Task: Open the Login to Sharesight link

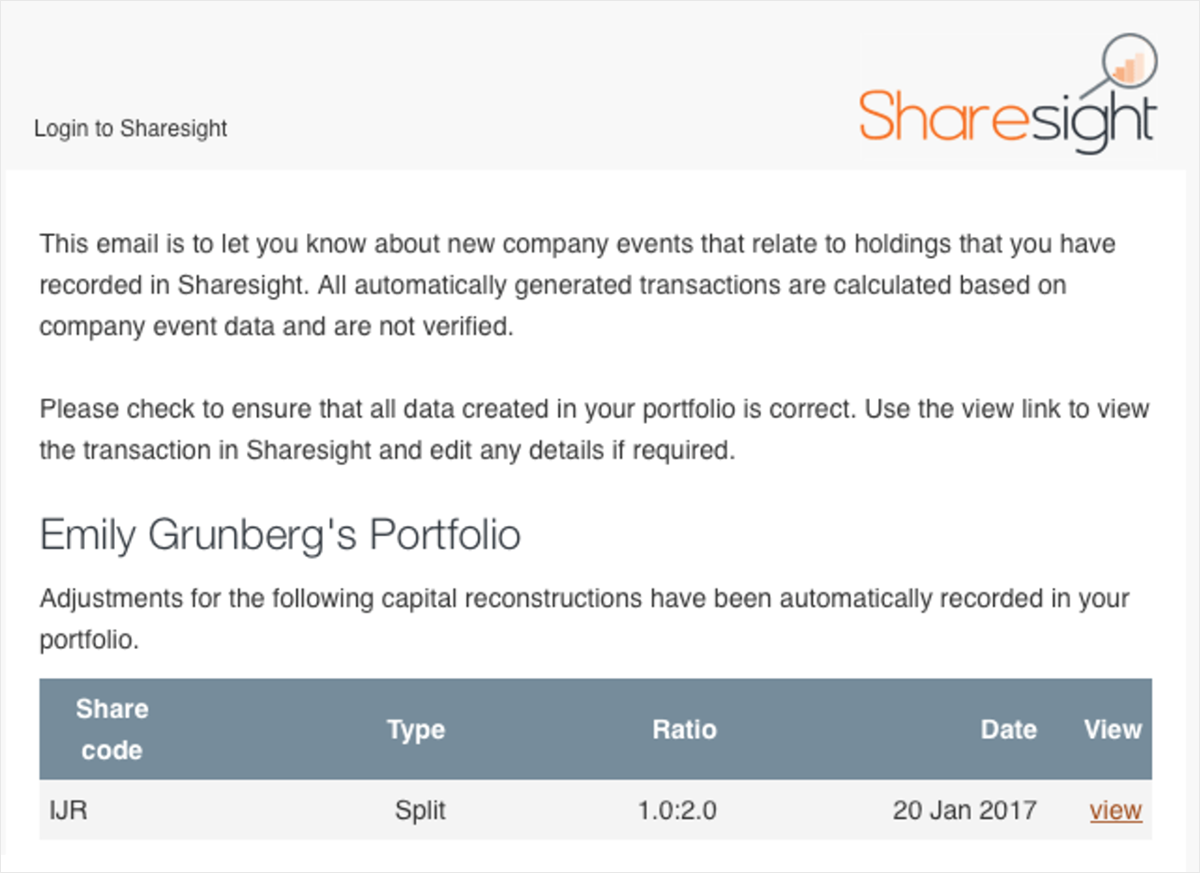Action: pos(130,128)
